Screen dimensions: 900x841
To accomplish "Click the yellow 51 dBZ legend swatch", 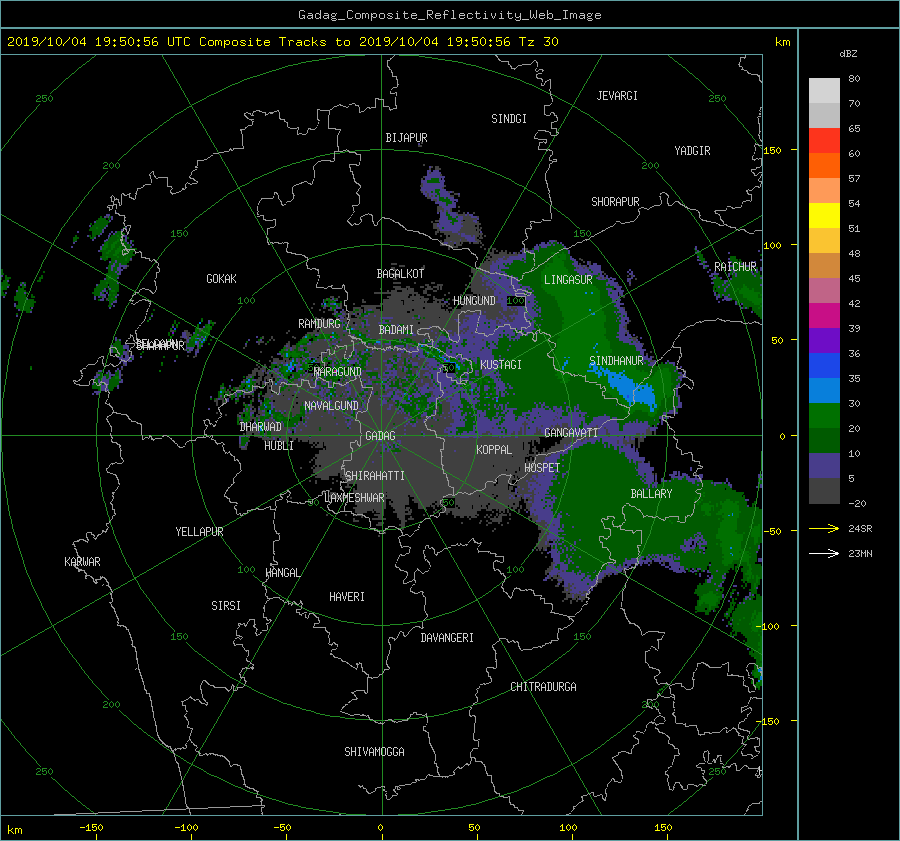I will [824, 215].
